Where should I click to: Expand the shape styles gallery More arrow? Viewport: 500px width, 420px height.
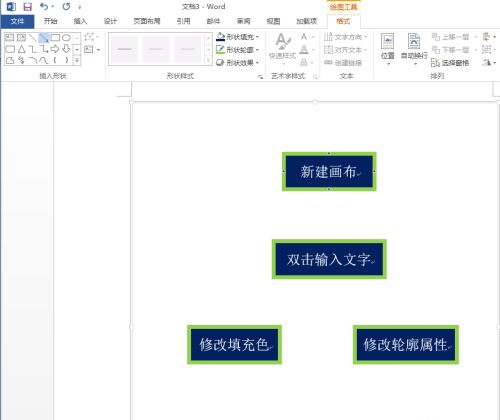(x=209, y=60)
